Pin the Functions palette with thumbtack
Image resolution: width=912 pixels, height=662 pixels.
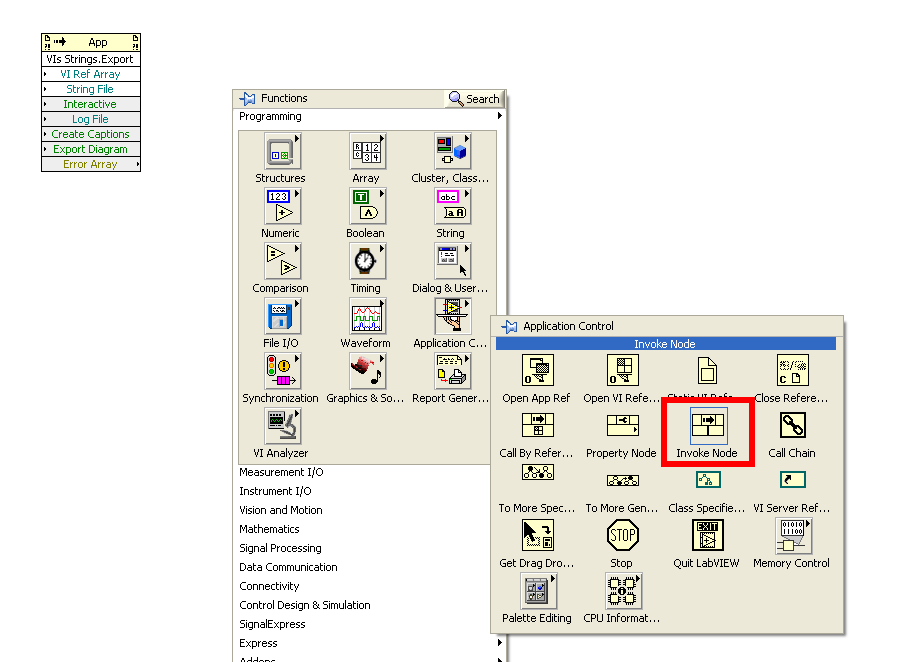pyautogui.click(x=247, y=99)
